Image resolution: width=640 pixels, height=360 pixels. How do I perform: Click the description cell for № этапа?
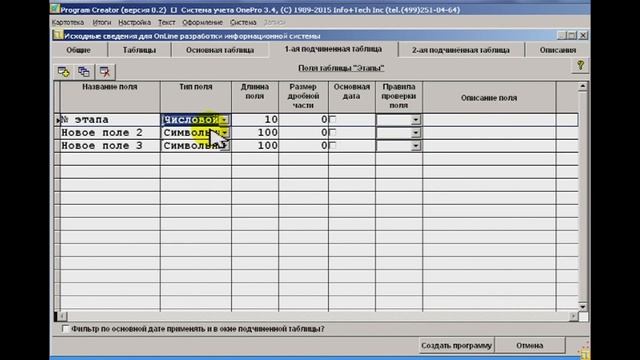tap(489, 120)
